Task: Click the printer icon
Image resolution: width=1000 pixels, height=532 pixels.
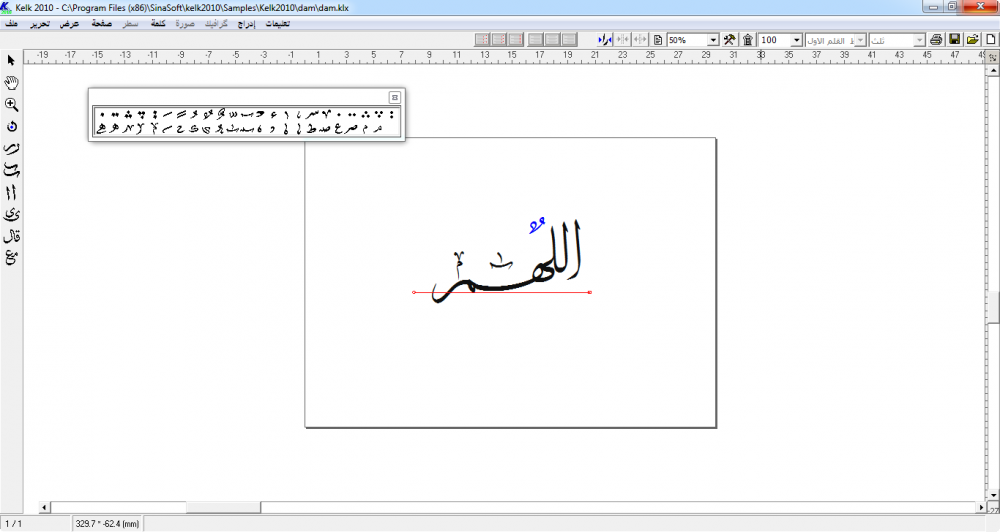Action: click(936, 39)
